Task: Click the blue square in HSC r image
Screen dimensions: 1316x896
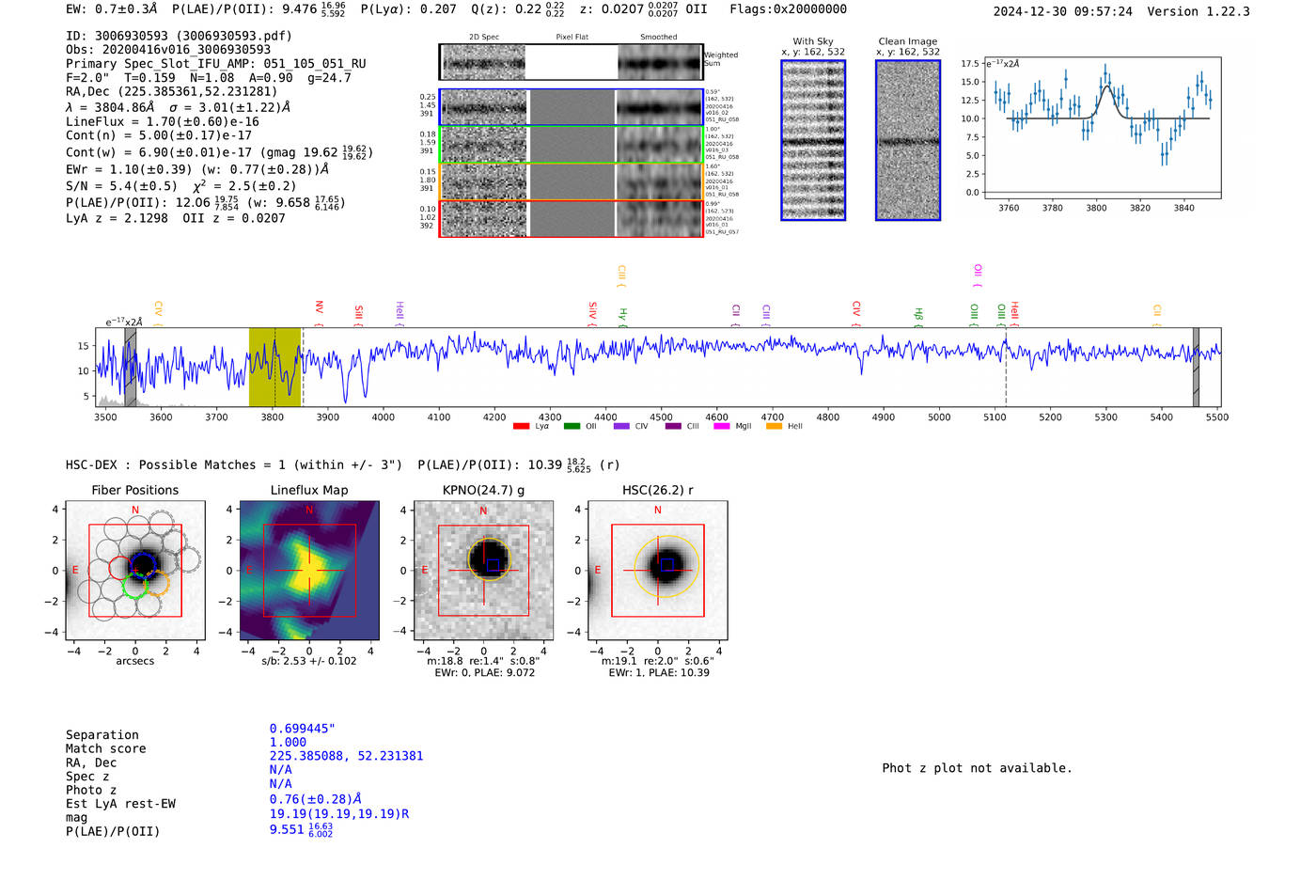Action: pos(666,564)
